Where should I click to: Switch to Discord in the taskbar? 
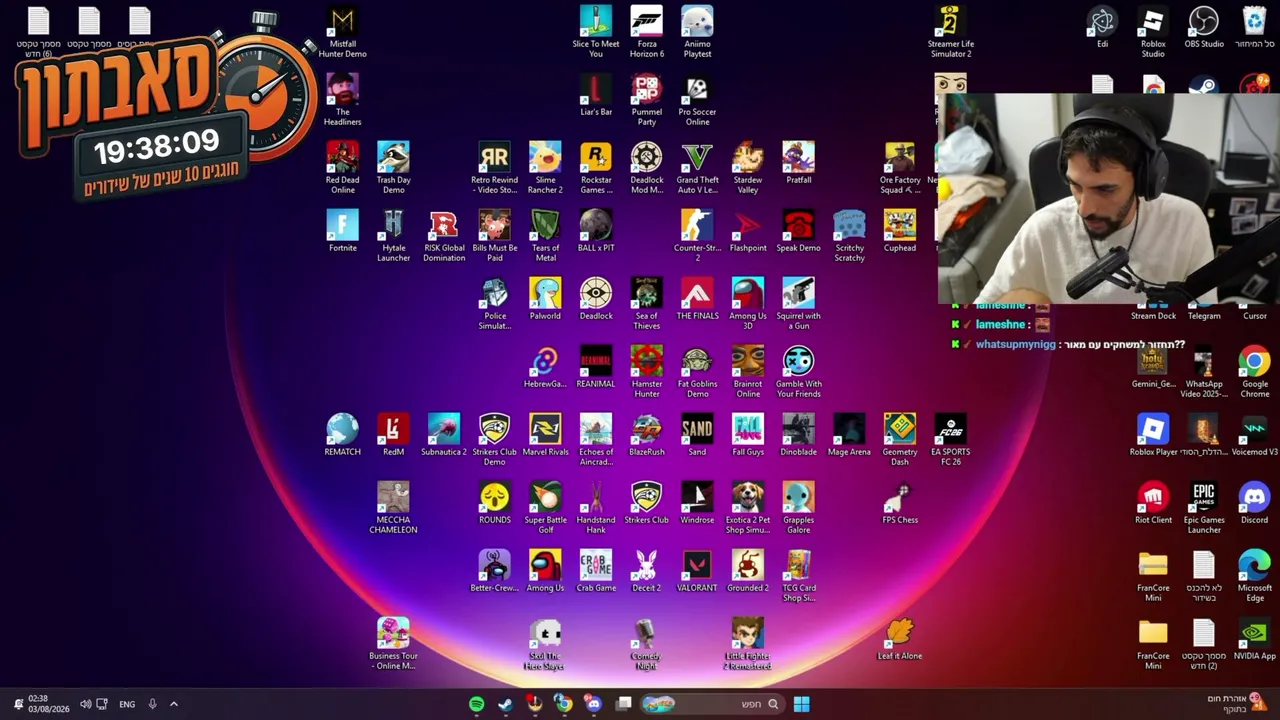pos(593,704)
